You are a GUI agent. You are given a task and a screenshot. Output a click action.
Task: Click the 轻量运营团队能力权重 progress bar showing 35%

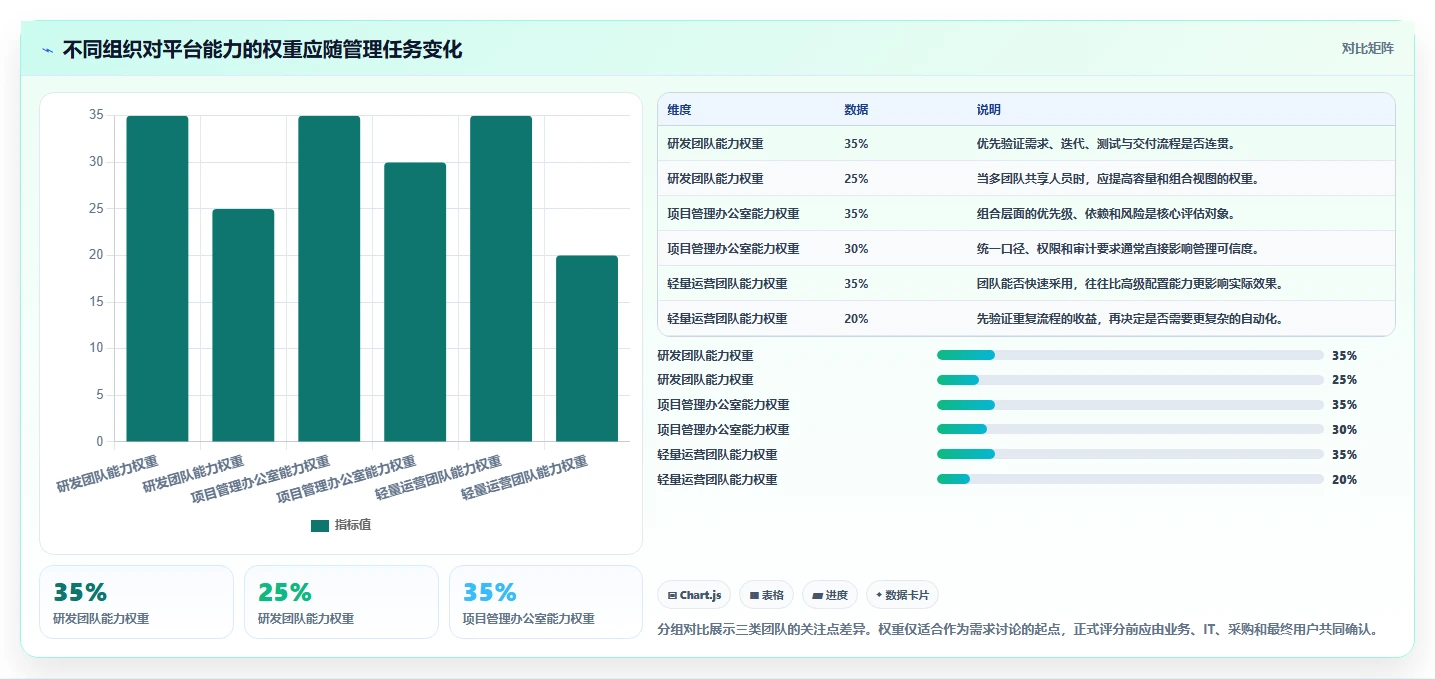tap(1130, 455)
